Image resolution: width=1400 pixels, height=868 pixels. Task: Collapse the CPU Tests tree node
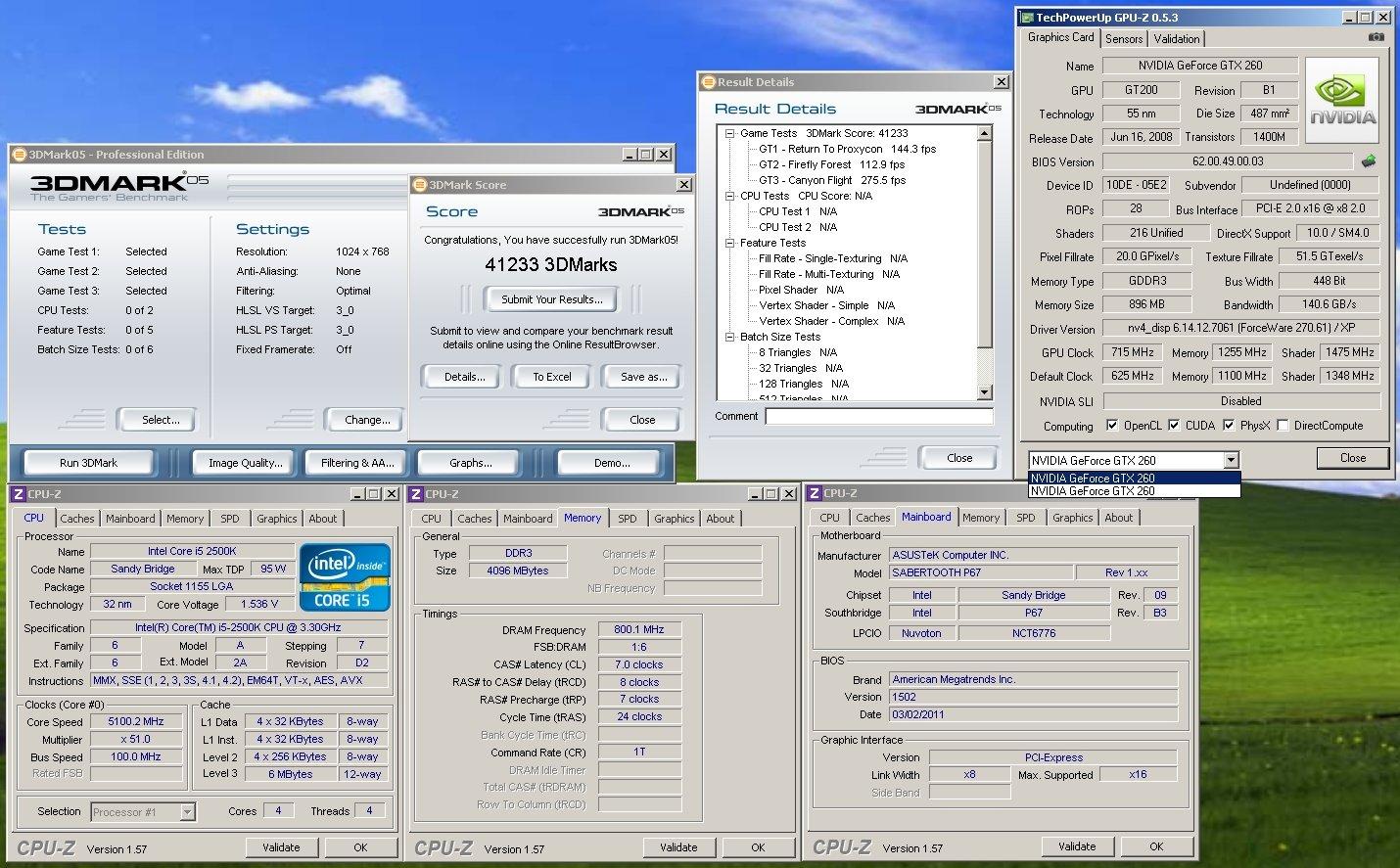coord(729,196)
